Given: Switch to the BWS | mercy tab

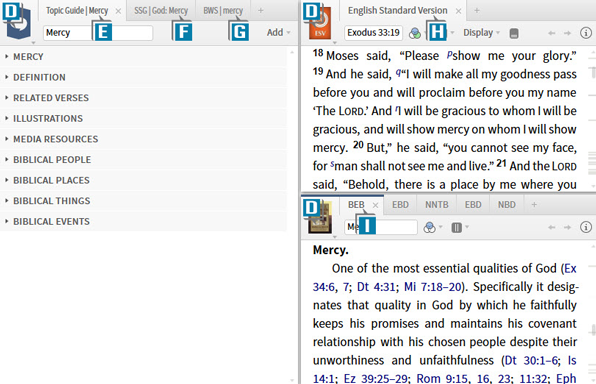Looking at the screenshot, I should 223,11.
